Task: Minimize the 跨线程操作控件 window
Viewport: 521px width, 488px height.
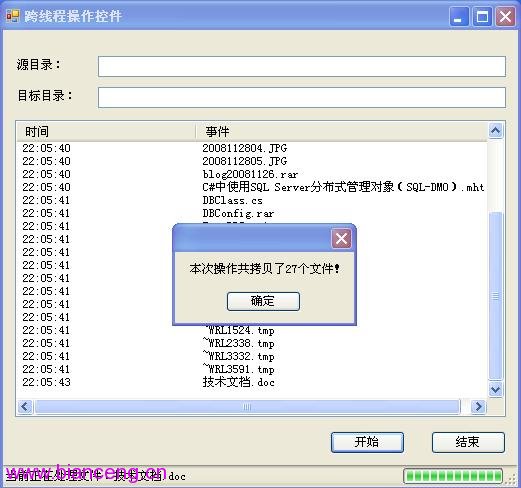Action: tap(459, 16)
